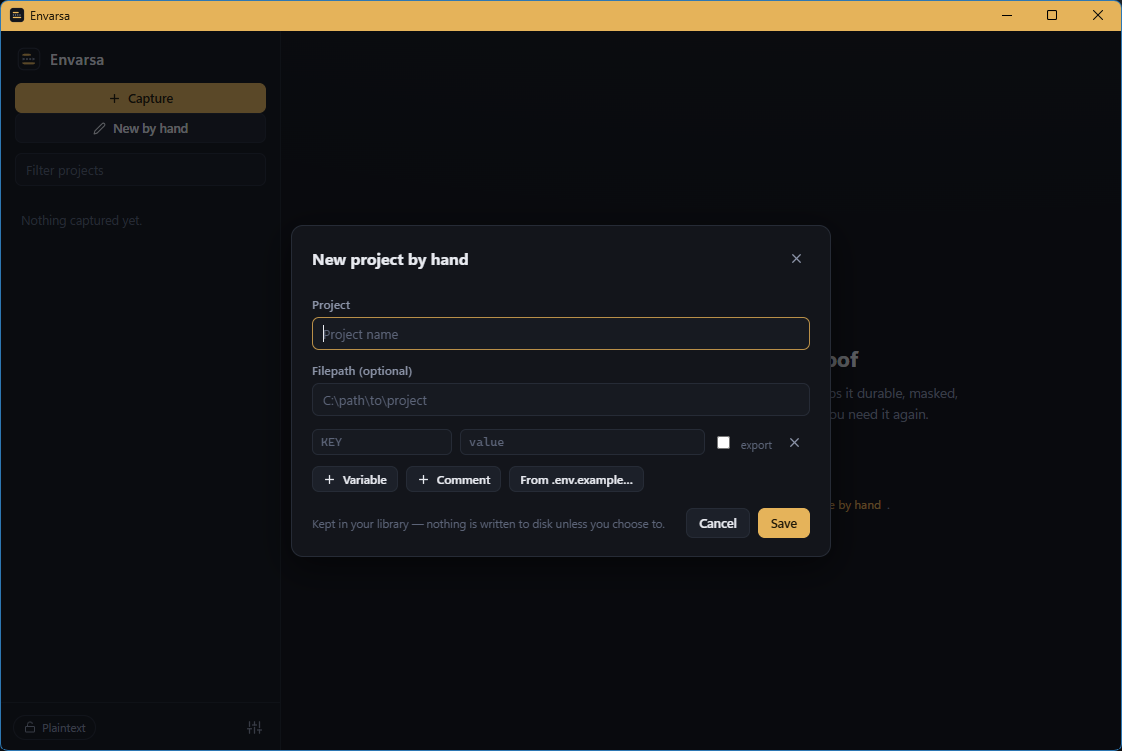Click the Filepath optional input
Viewport: 1122px width, 751px height.
tap(560, 400)
